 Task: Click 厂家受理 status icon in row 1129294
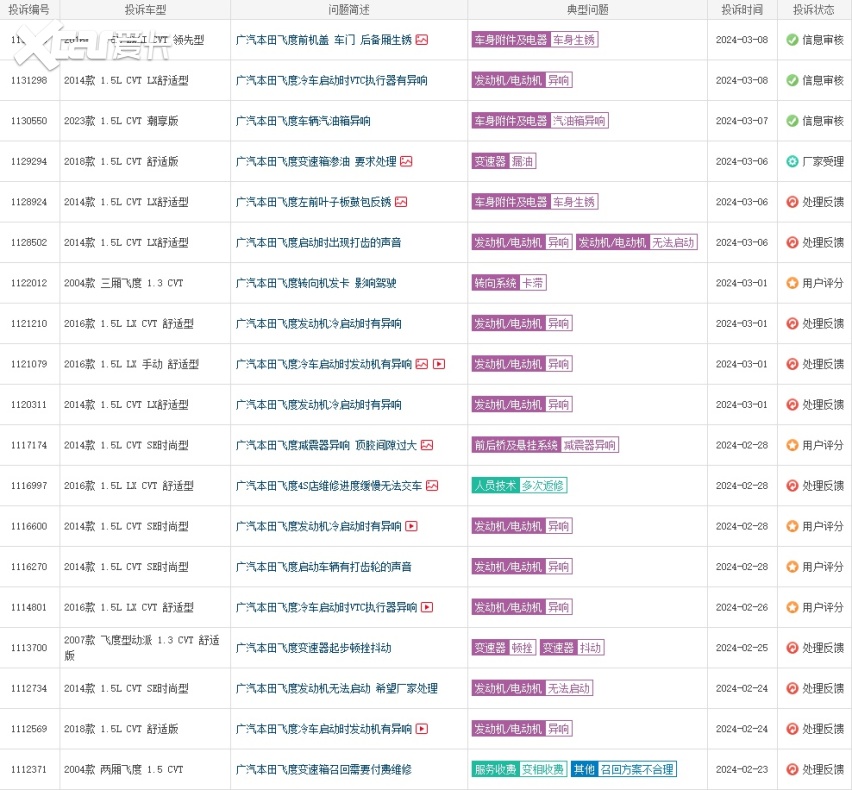pyautogui.click(x=792, y=161)
